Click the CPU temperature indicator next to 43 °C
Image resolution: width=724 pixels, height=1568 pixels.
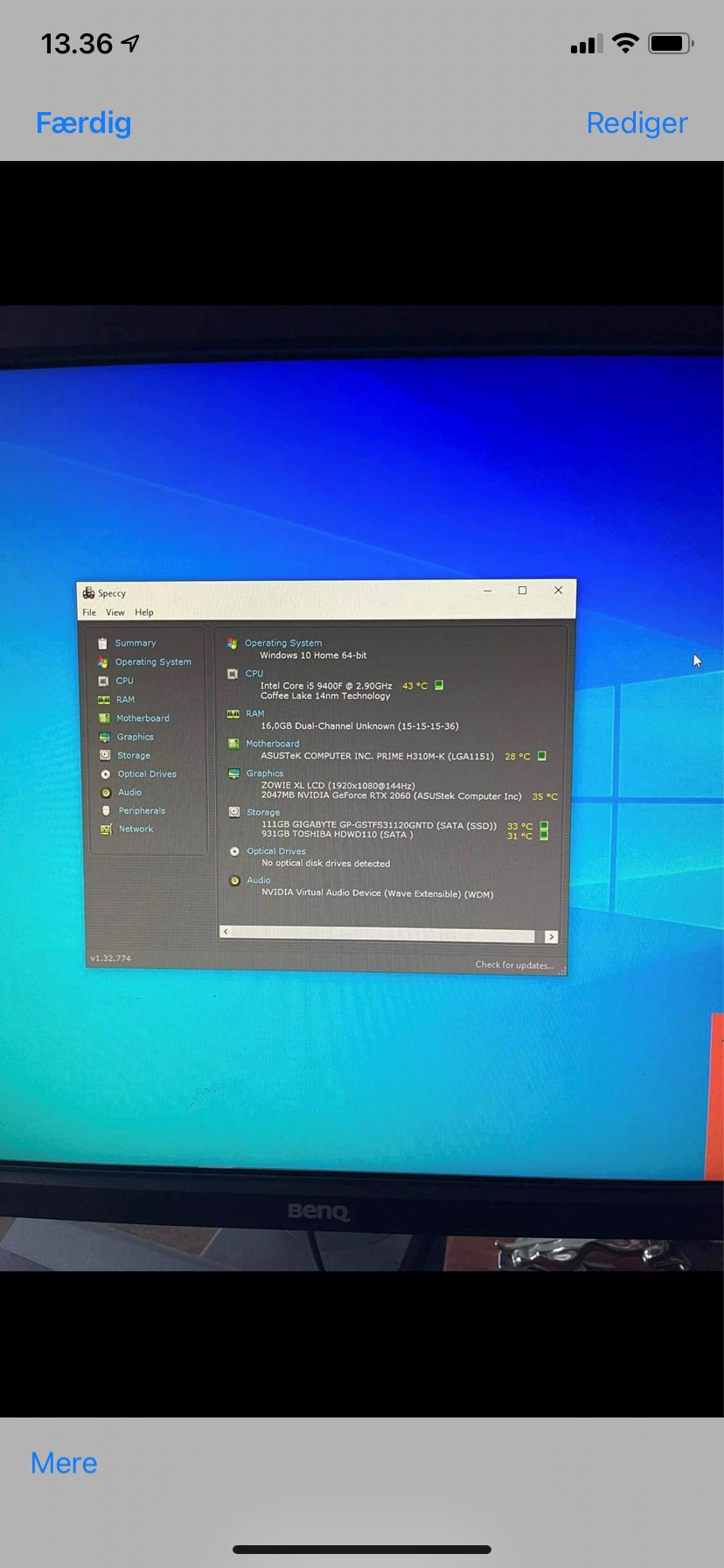coord(439,685)
